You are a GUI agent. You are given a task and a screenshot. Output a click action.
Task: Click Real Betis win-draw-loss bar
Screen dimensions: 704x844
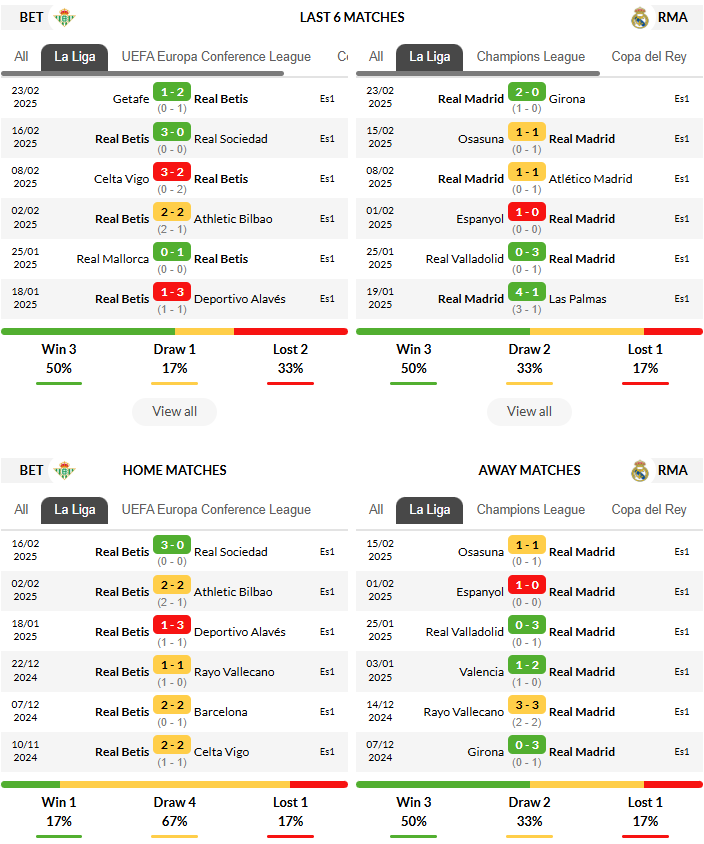(174, 332)
